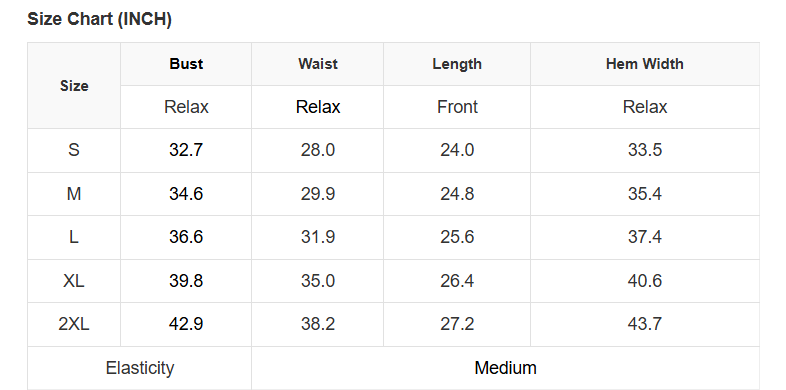Click the bust value 32.7

[186, 150]
